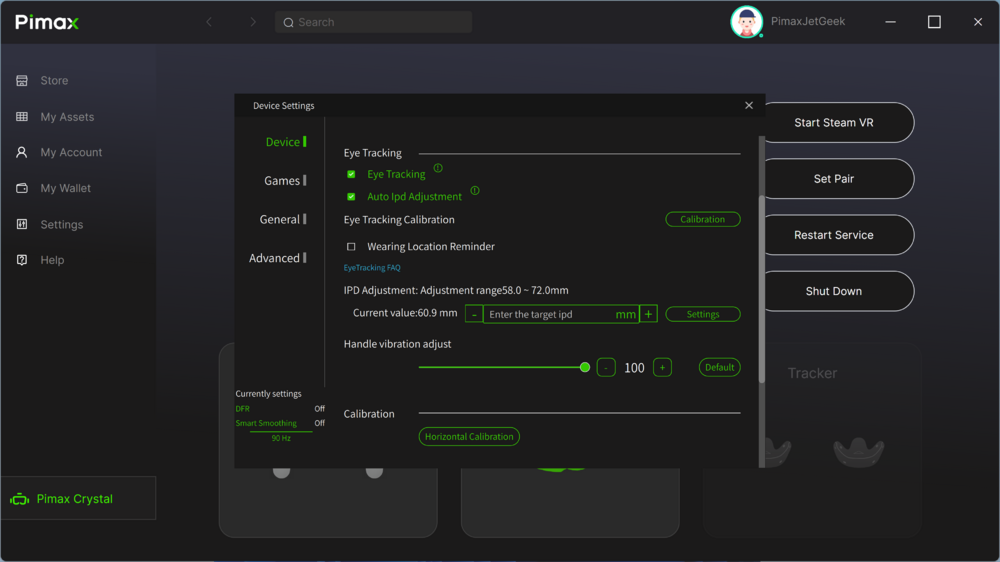This screenshot has height=562, width=1000.
Task: Uncheck Auto Ipd Adjustment
Action: [x=351, y=196]
